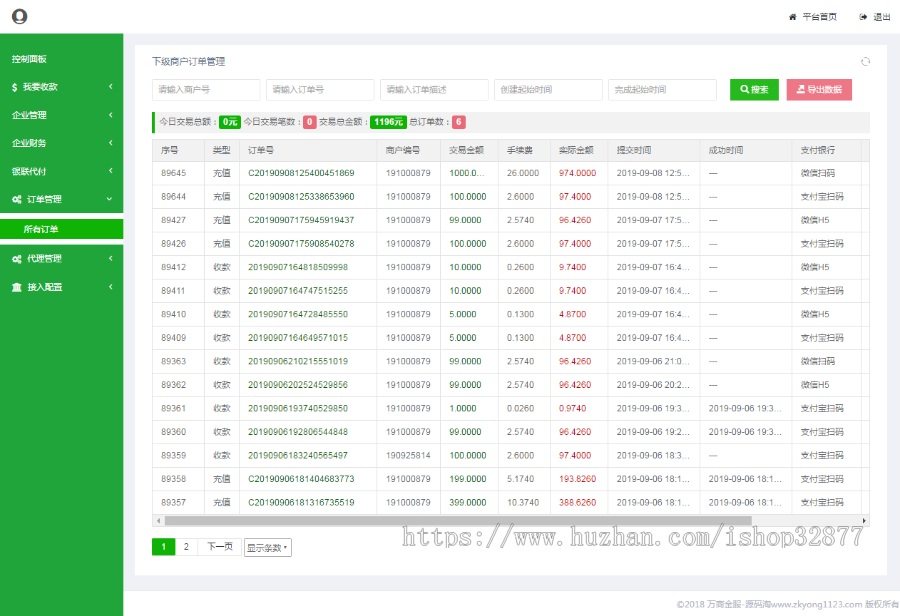Expand 接入配置 sidebar menu chevron
Viewport: 900px width, 616px height.
coord(111,287)
